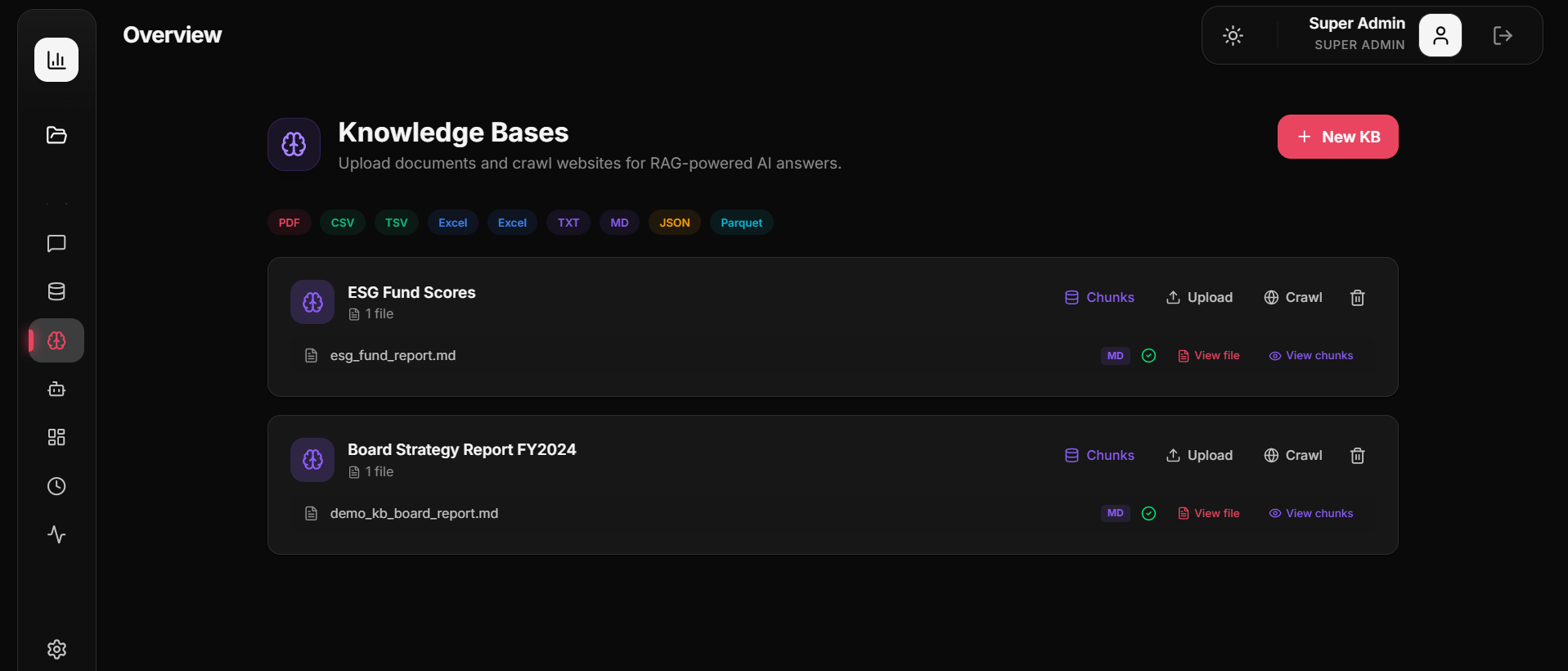The height and width of the screenshot is (671, 1568).
Task: Open the grid dashboard icon in sidebar
Action: [56, 437]
